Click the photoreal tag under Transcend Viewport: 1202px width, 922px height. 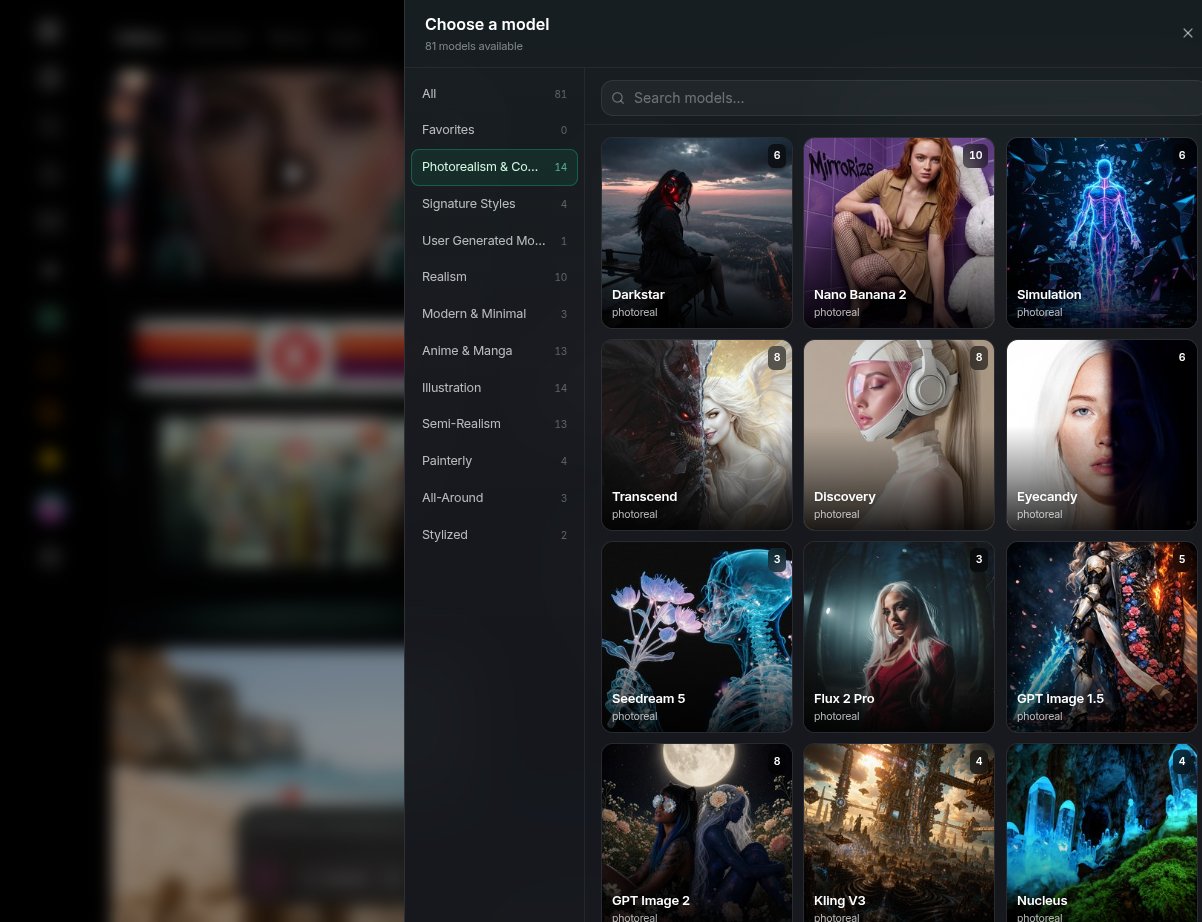click(635, 514)
